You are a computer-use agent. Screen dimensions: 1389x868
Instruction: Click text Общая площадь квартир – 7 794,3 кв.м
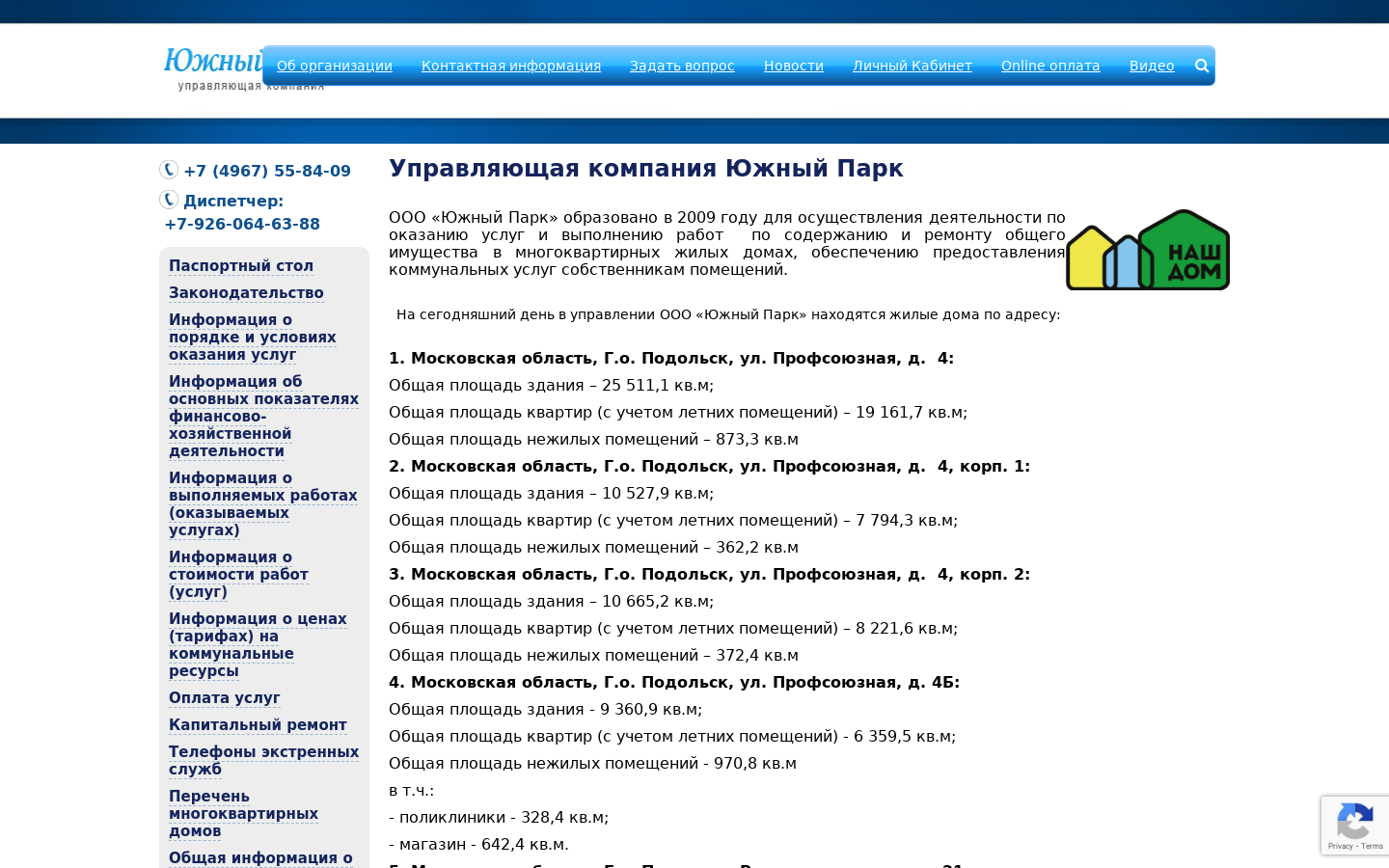coord(673,521)
